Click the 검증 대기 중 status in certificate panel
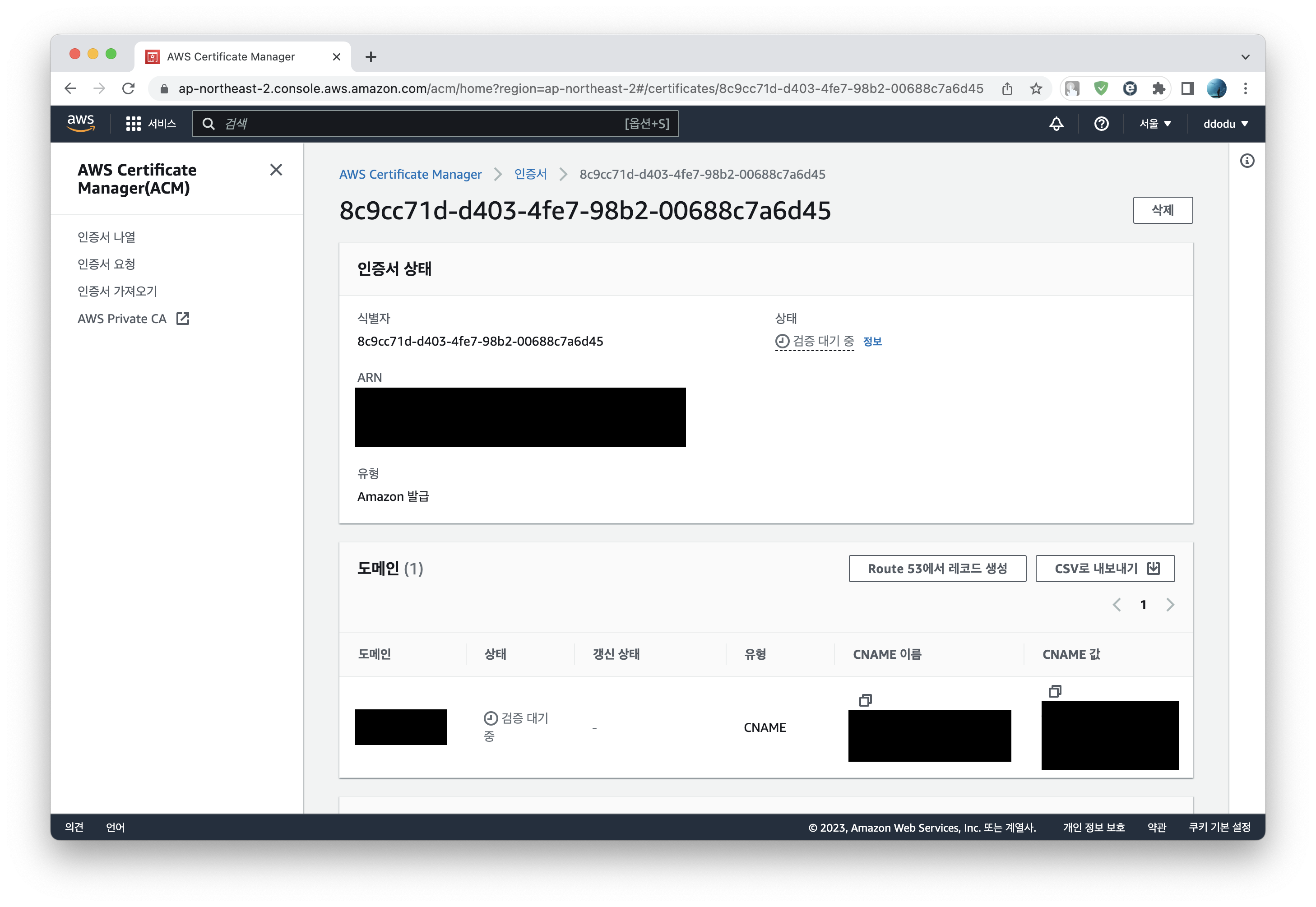The image size is (1316, 907). (814, 342)
